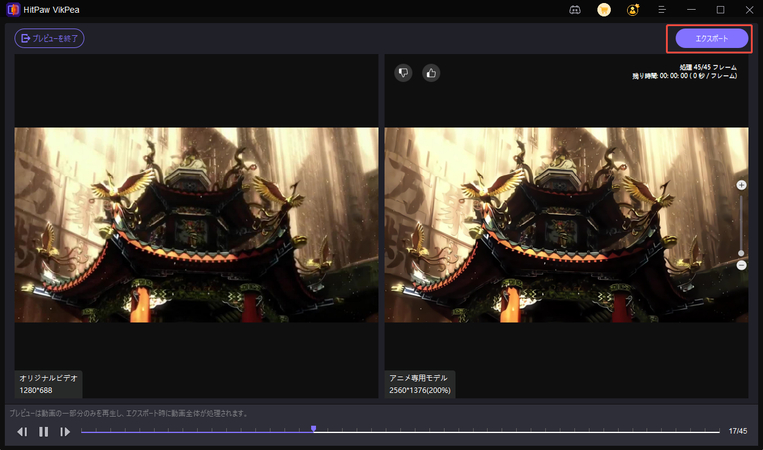
Task: Open the shopping cart purchase icon
Action: click(604, 10)
